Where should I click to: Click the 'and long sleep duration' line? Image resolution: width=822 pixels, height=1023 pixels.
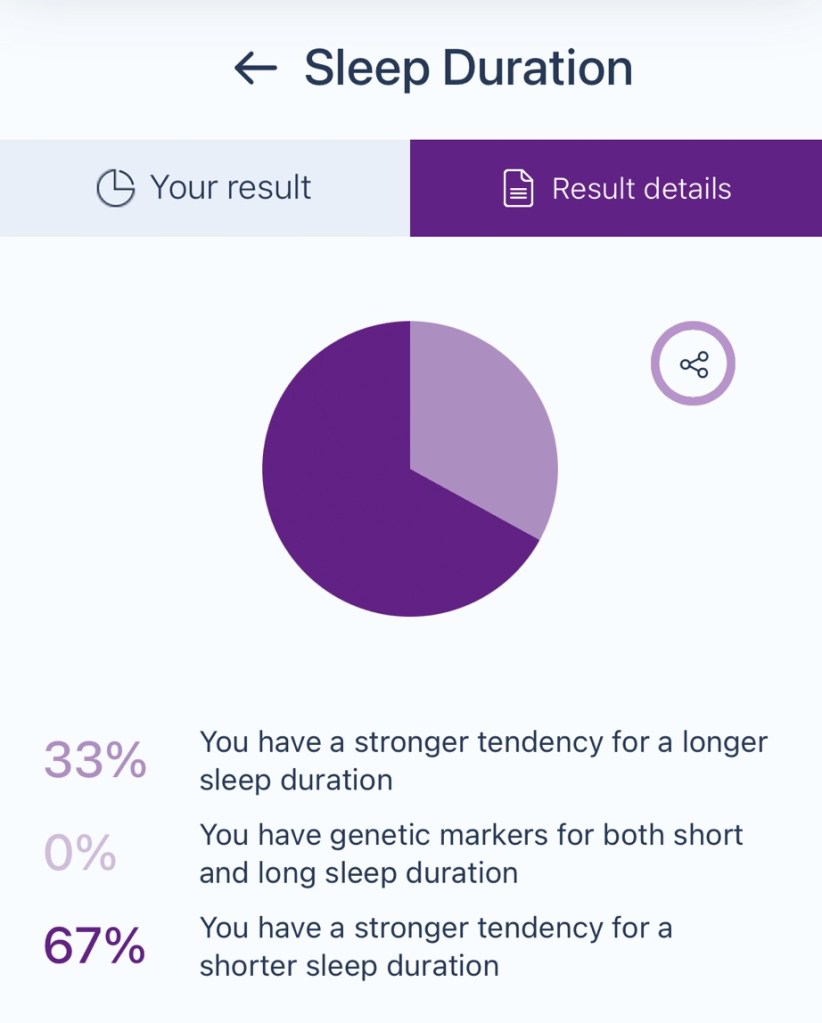[x=358, y=872]
